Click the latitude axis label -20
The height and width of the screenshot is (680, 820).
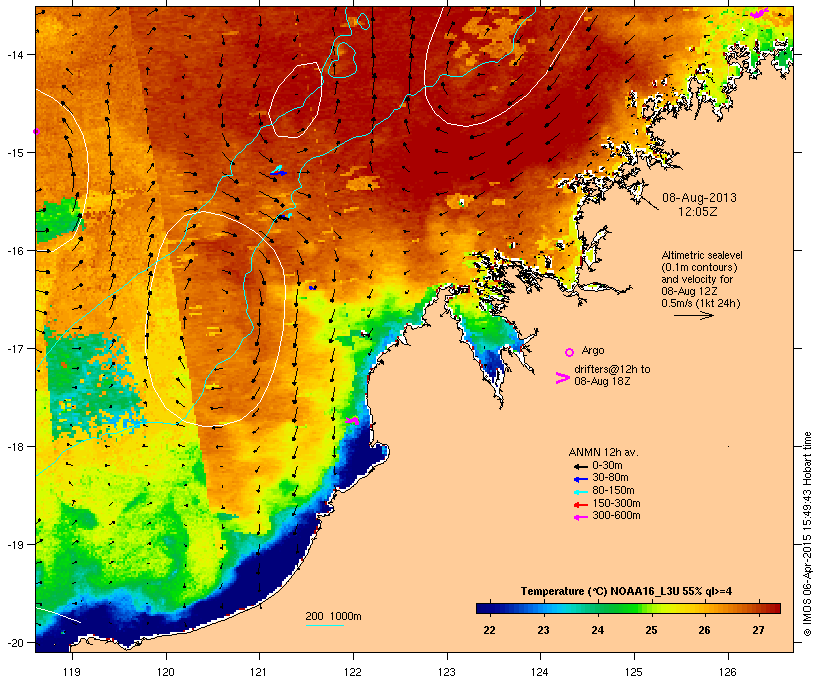(14, 643)
